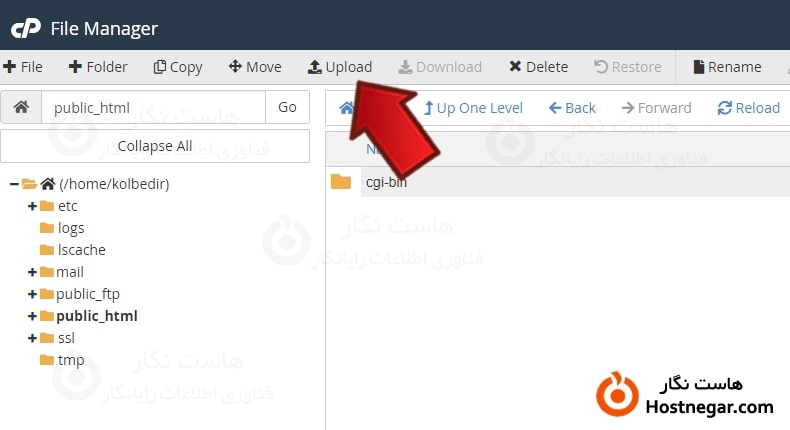The width and height of the screenshot is (790, 430).
Task: Select the cgi-bin folder row
Action: (x=558, y=182)
